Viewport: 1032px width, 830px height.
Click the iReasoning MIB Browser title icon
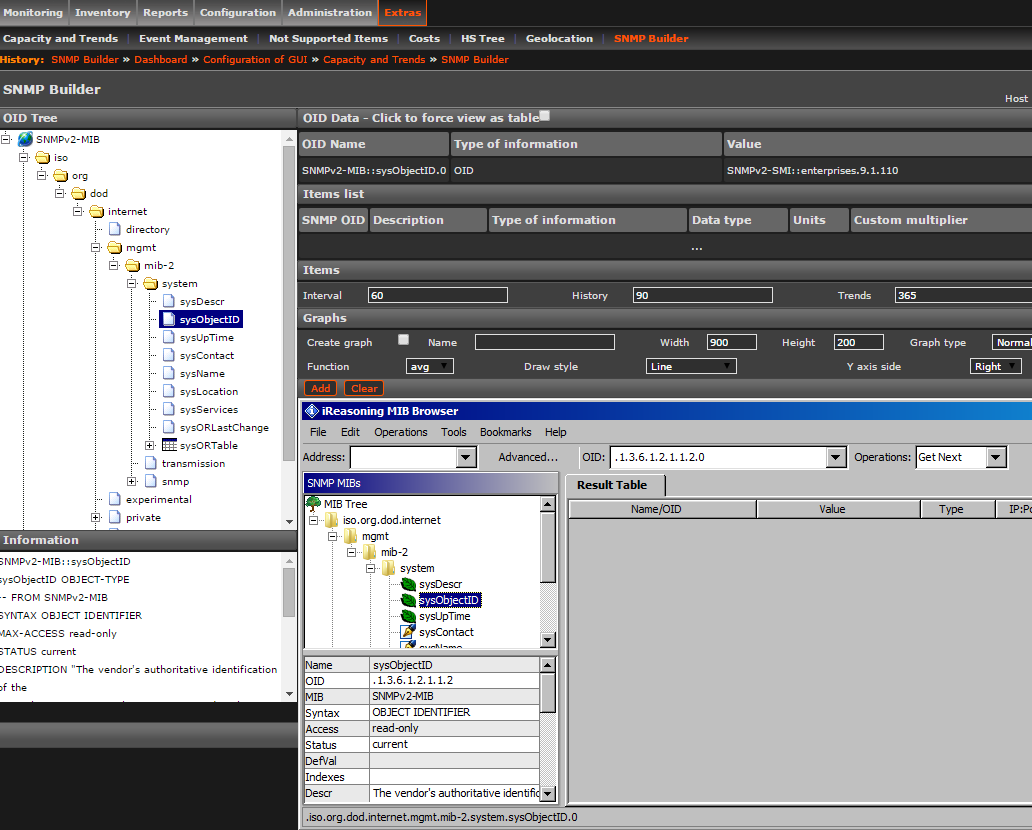(x=311, y=411)
